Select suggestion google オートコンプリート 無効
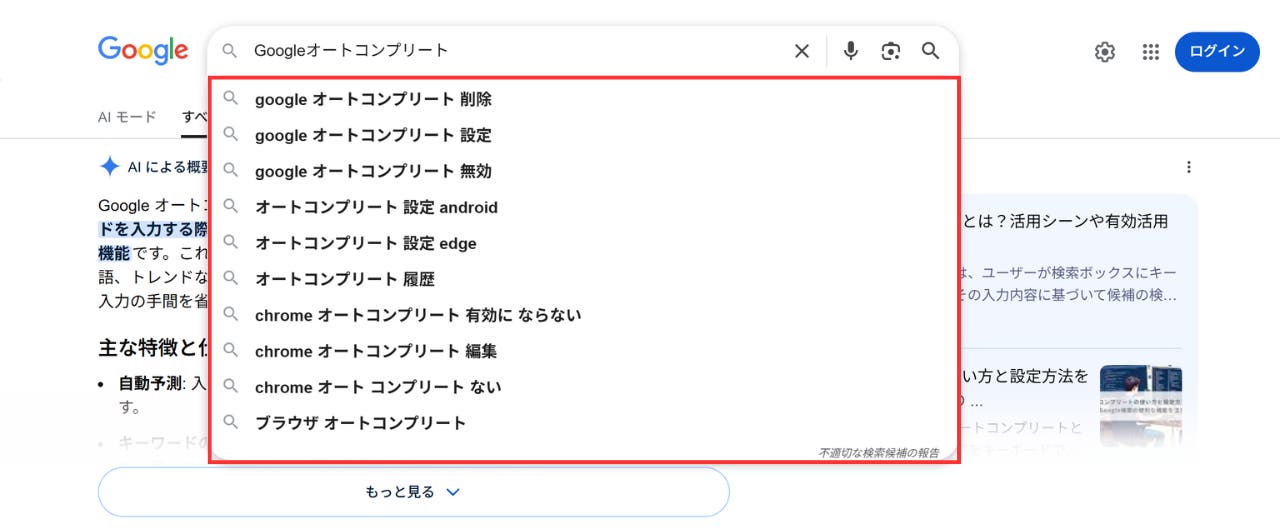Screen dimensions: 1280x529 [584, 171]
